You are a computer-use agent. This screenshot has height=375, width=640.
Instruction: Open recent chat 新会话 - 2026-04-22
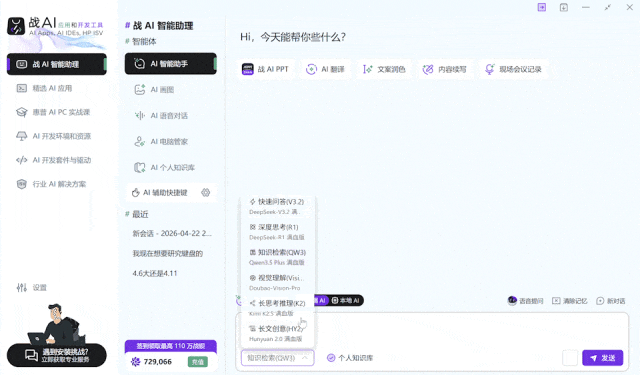pos(172,233)
